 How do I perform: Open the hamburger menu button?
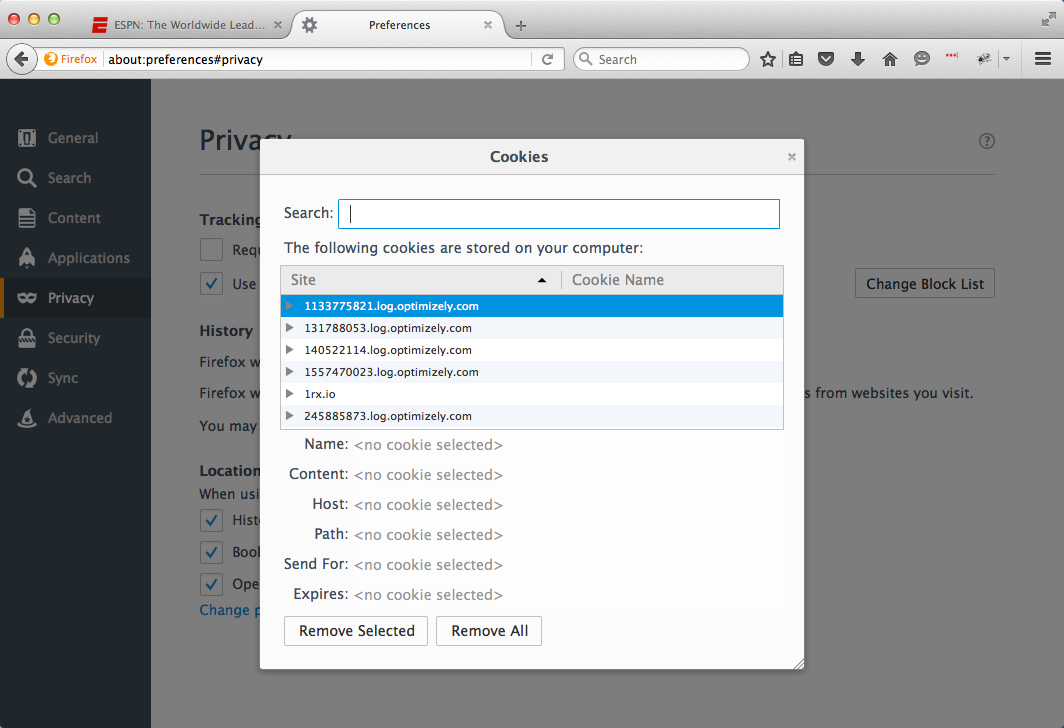coord(1043,59)
